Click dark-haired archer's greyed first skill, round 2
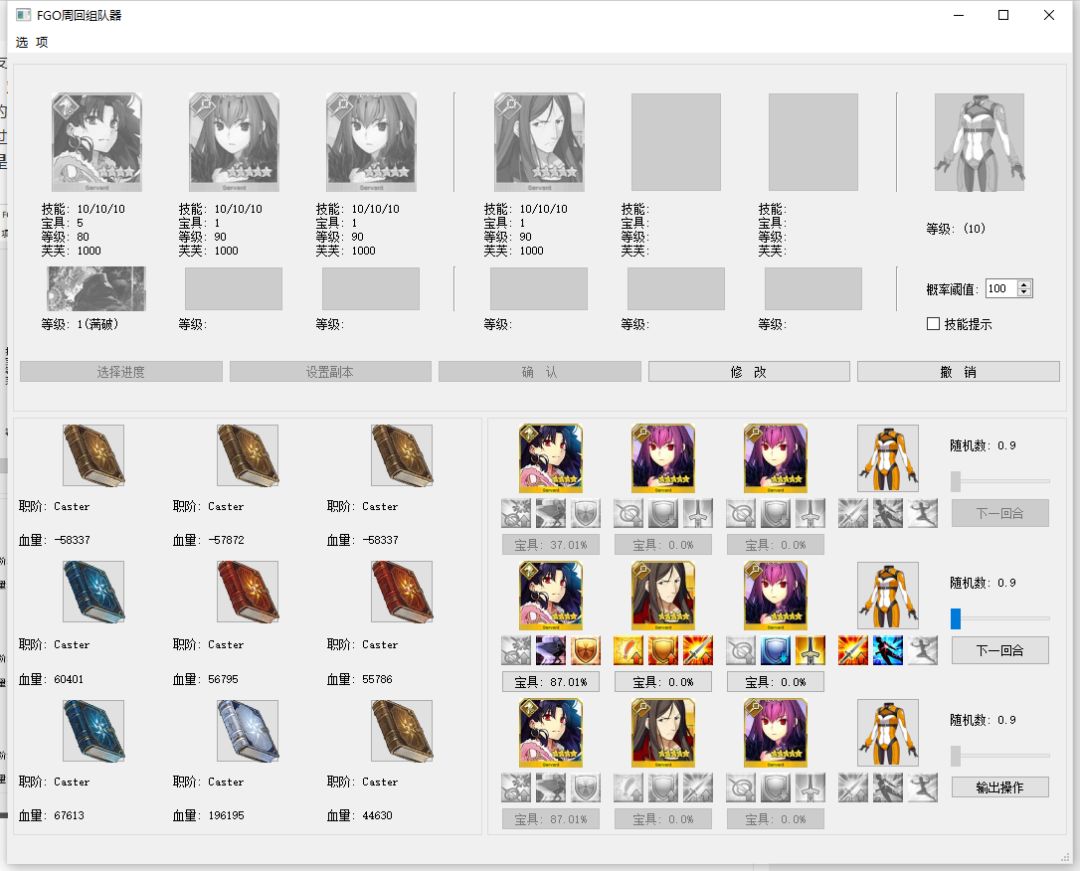The height and width of the screenshot is (871, 1080). [x=516, y=650]
